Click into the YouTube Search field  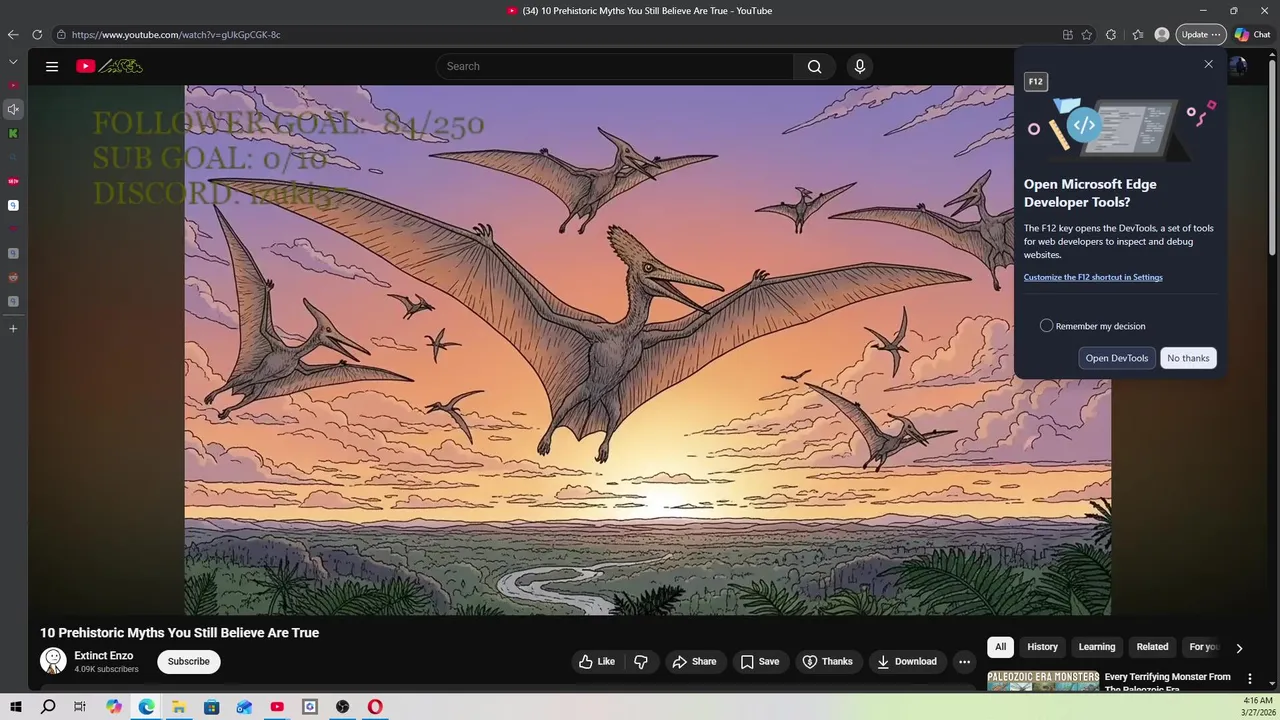click(615, 66)
